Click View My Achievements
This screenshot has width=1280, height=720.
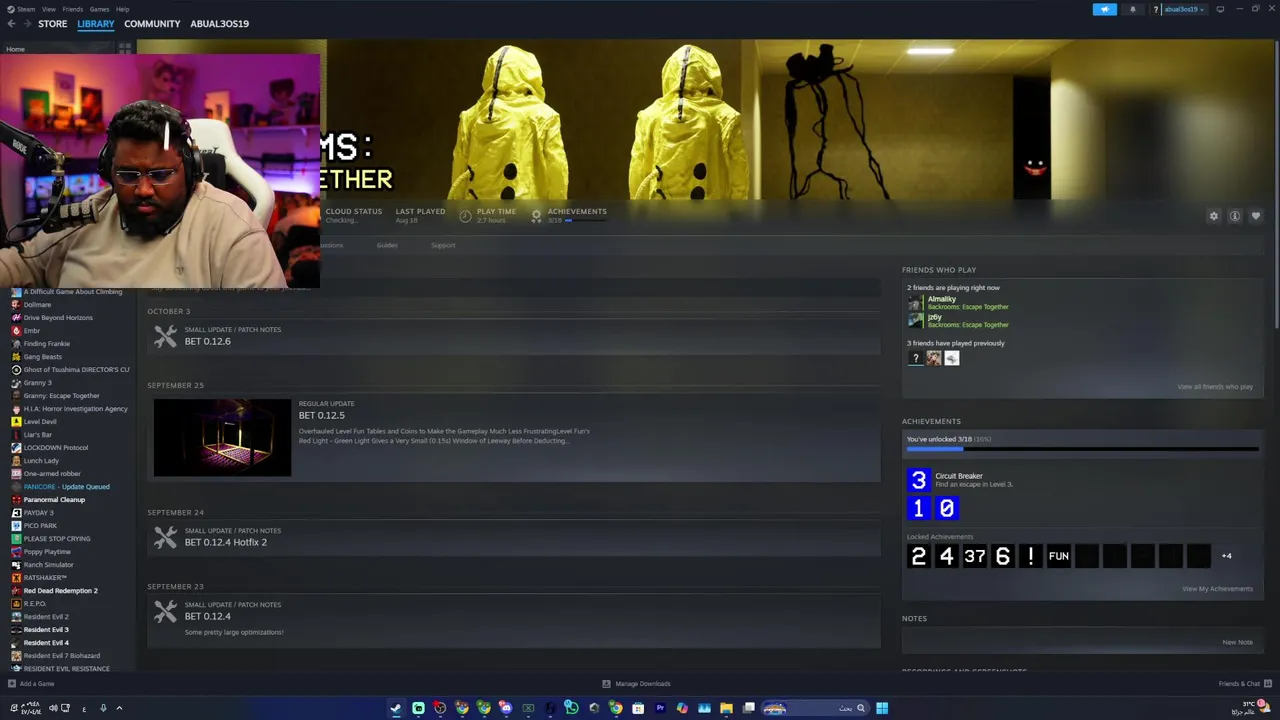[1217, 589]
